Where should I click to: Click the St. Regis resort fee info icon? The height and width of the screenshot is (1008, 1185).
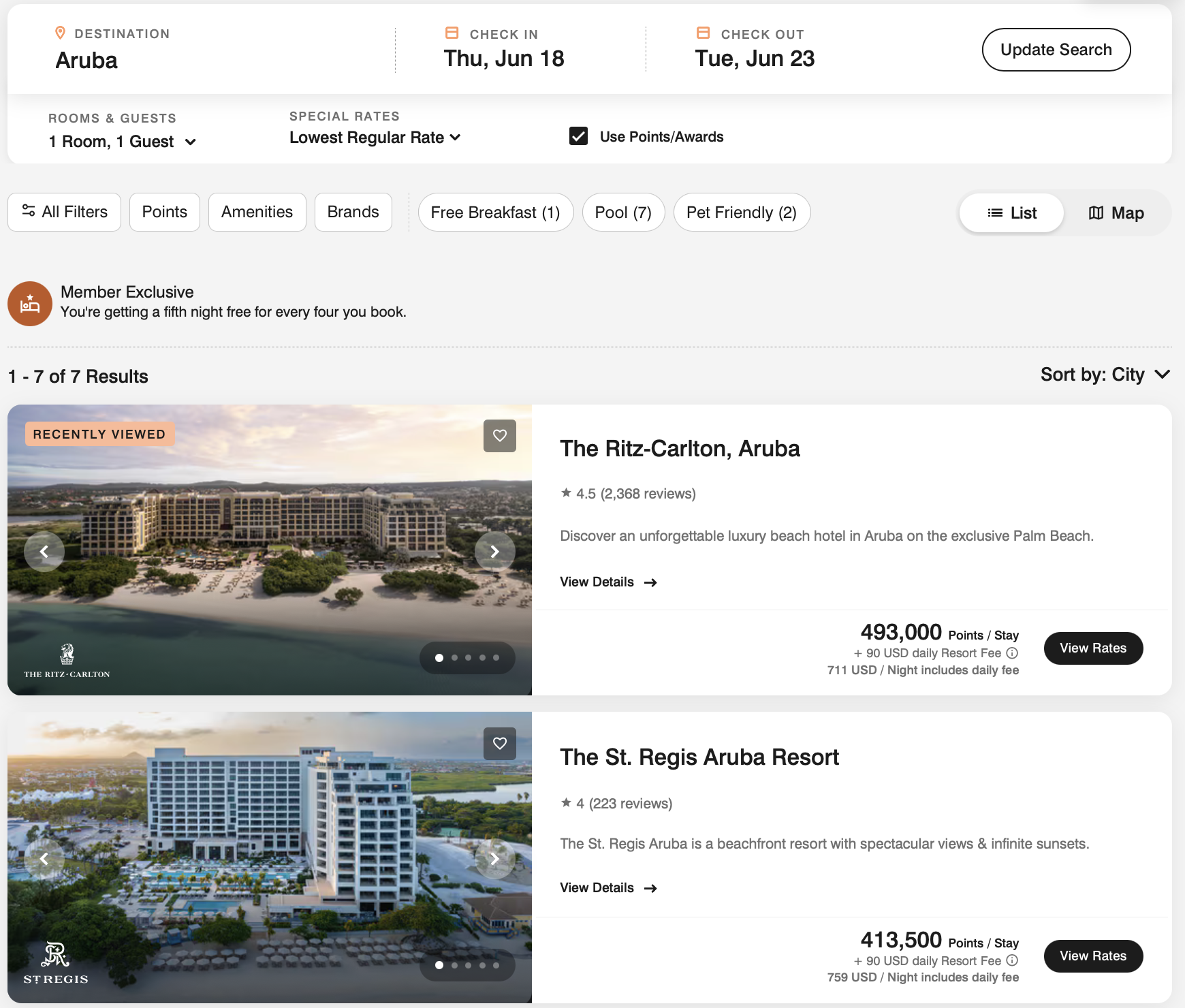1012,960
